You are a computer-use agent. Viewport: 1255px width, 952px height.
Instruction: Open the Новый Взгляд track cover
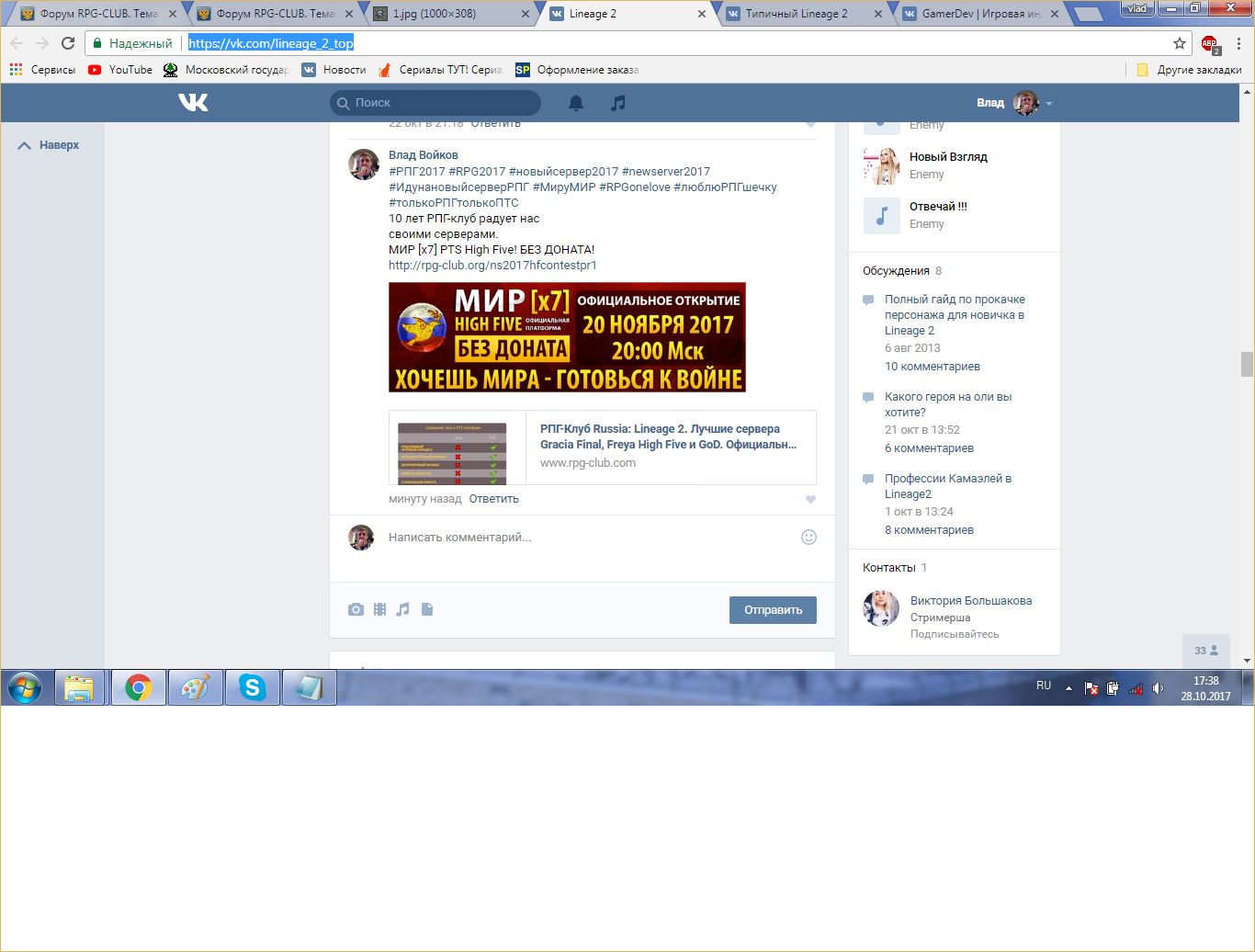pos(882,166)
